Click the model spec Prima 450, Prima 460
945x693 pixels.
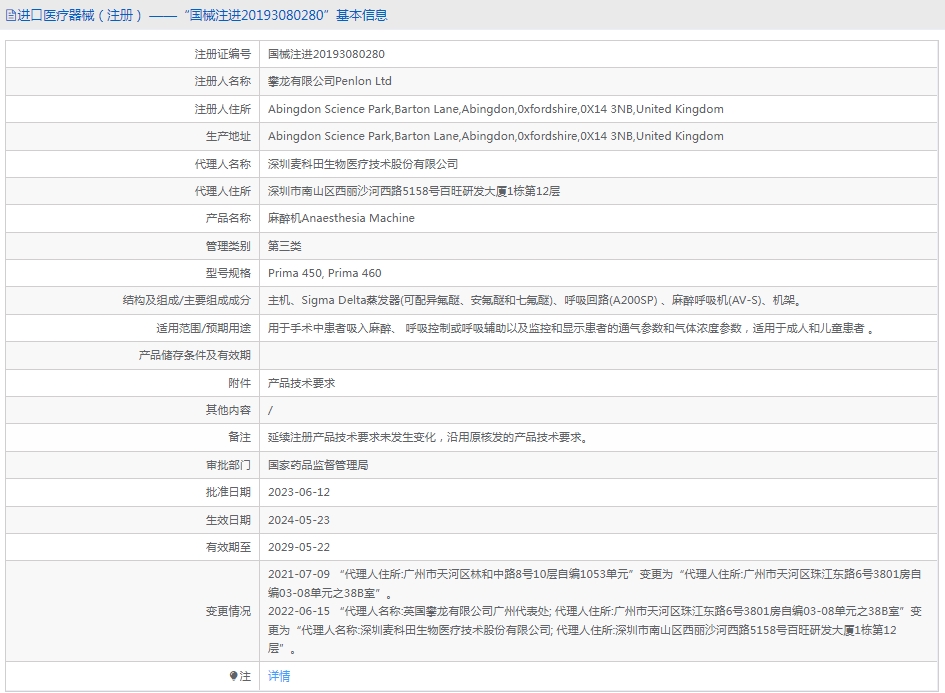pos(324,273)
